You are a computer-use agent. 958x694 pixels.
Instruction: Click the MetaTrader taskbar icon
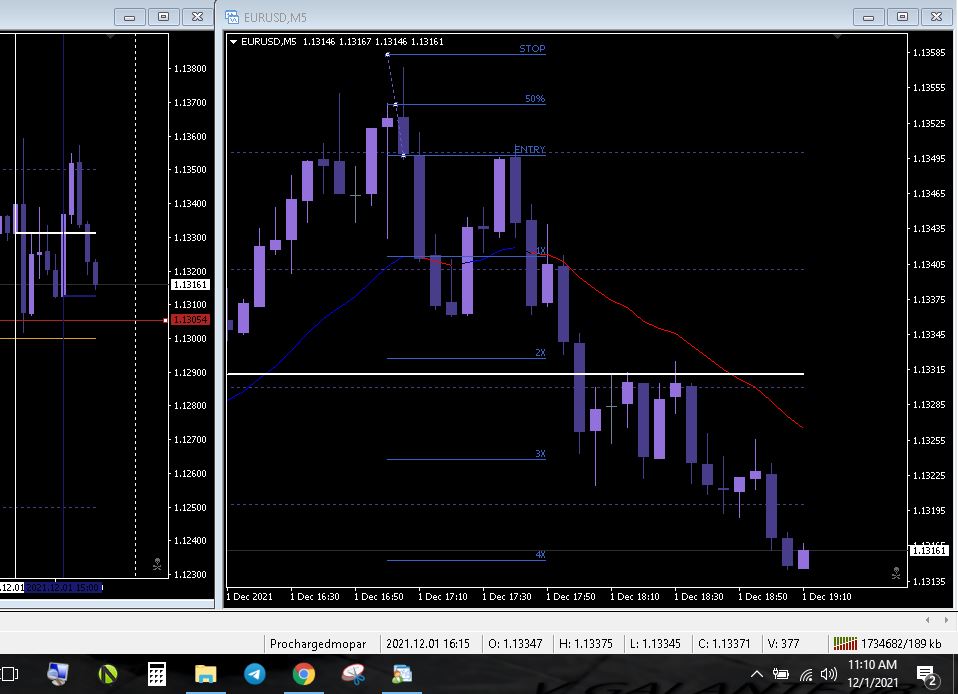click(x=402, y=674)
